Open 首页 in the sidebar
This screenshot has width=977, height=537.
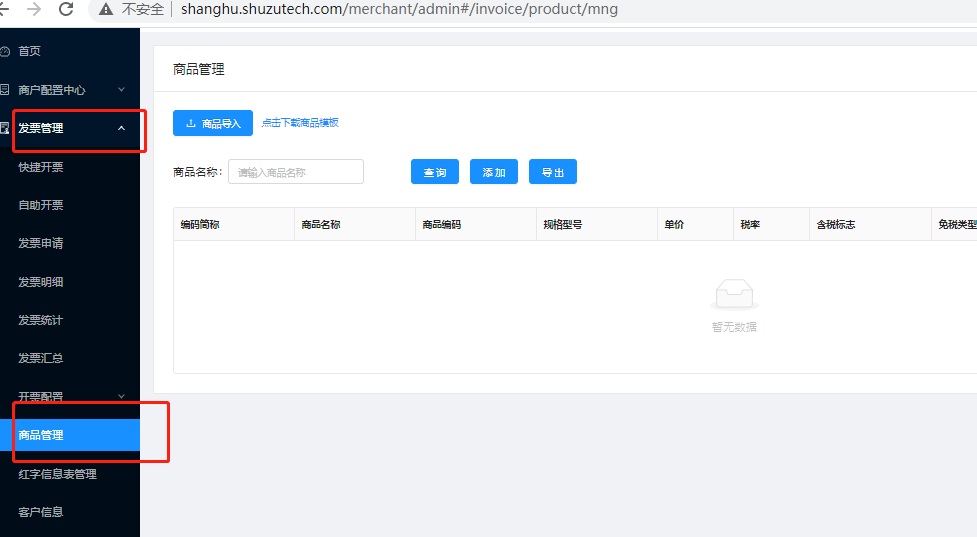pos(29,51)
